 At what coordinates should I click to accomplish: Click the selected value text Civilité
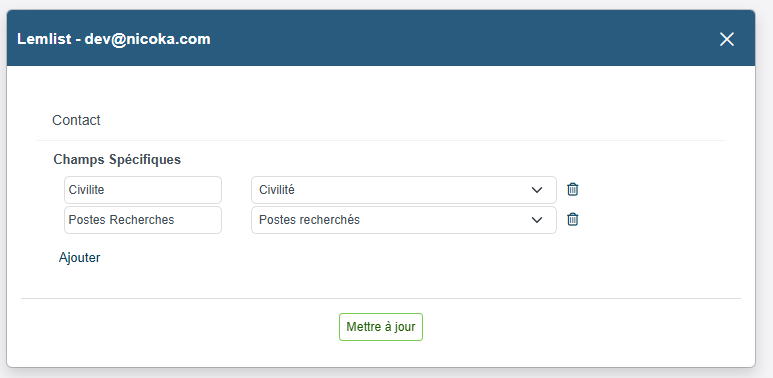277,190
